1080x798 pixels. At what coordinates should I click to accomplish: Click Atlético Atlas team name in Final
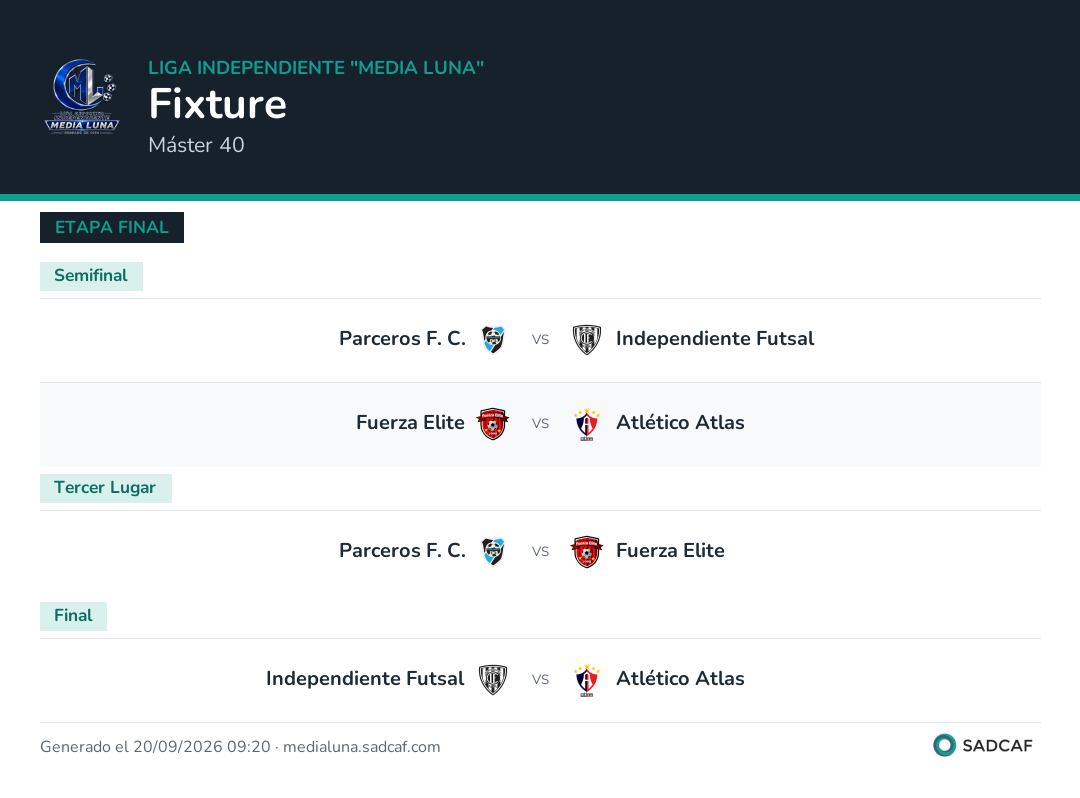pyautogui.click(x=680, y=679)
